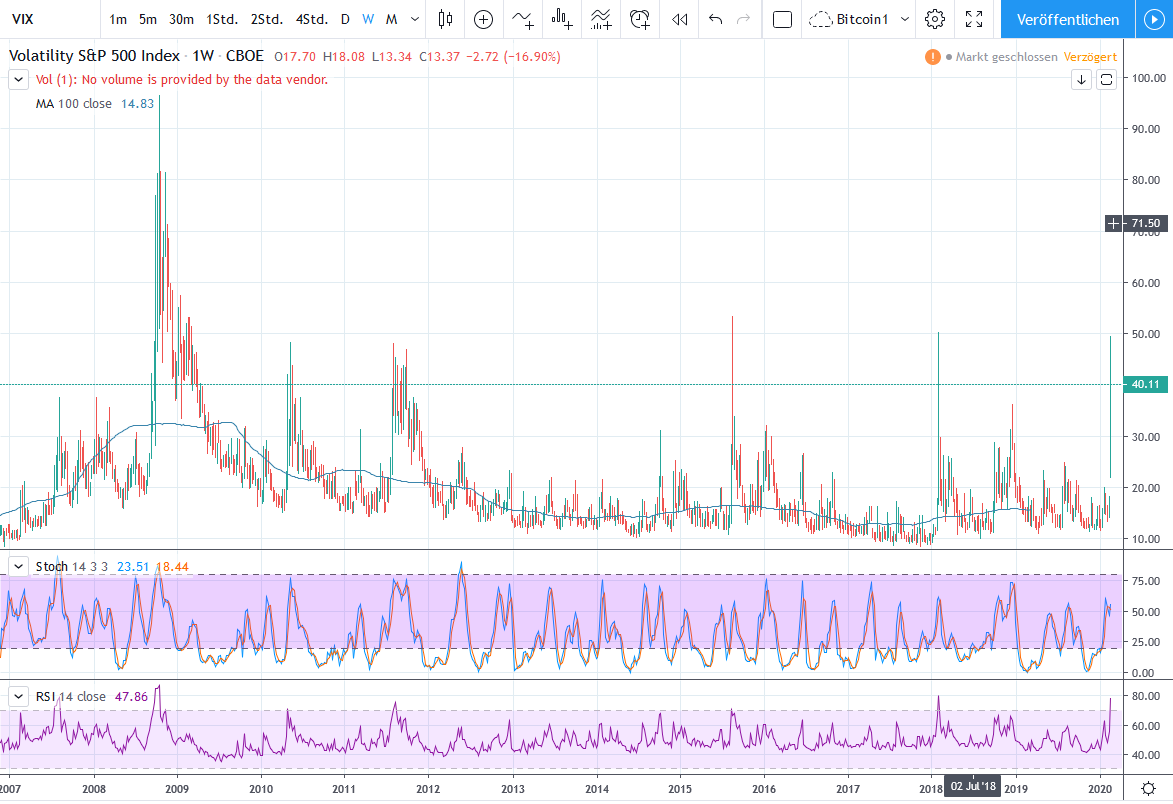
Task: Enter fullscreen mode
Action: (x=974, y=19)
